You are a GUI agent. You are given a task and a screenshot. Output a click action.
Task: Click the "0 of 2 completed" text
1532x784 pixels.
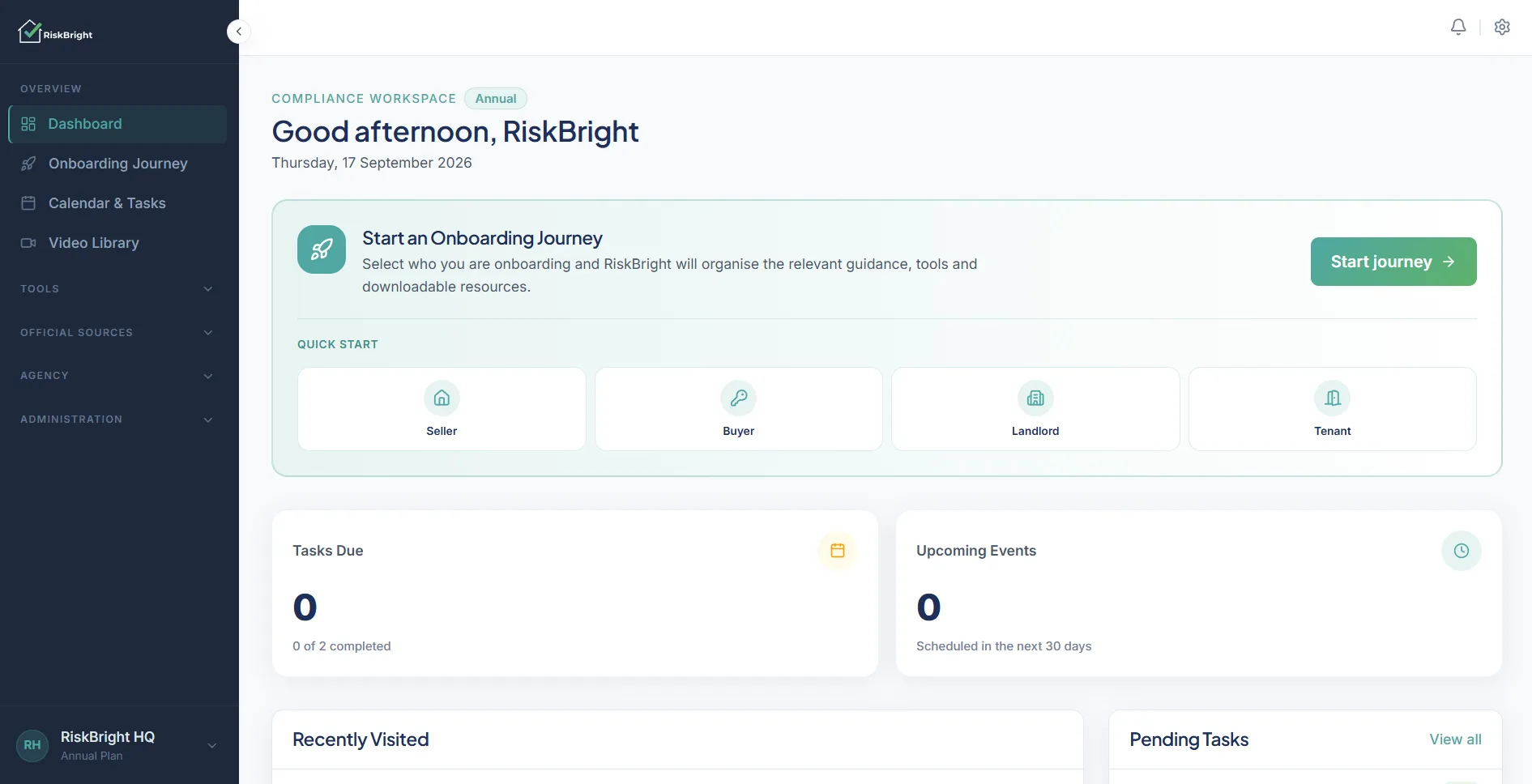pos(342,646)
